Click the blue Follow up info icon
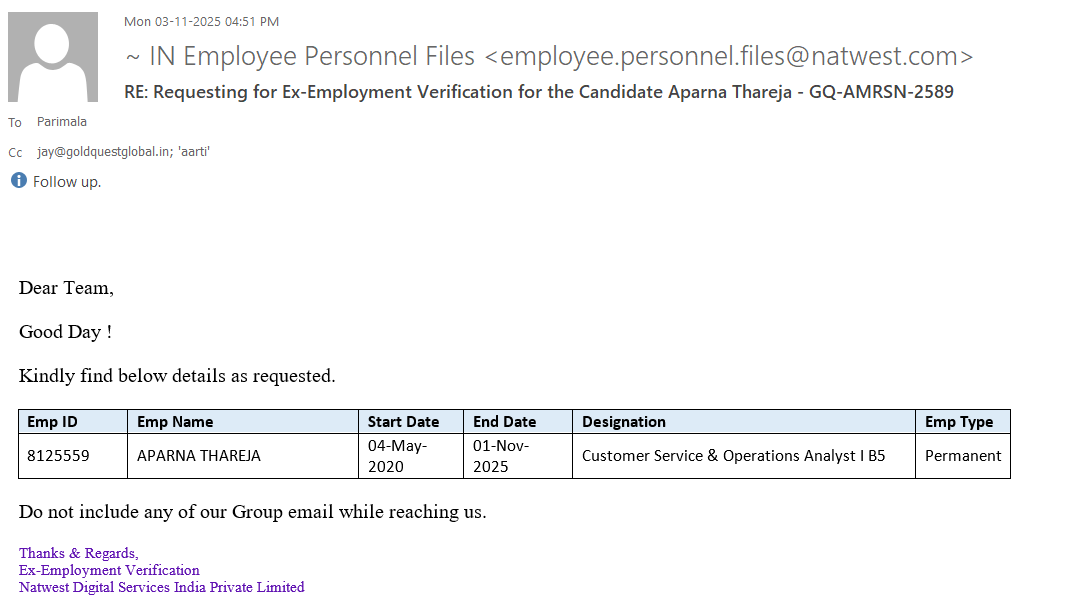The width and height of the screenshot is (1071, 616). [18, 181]
